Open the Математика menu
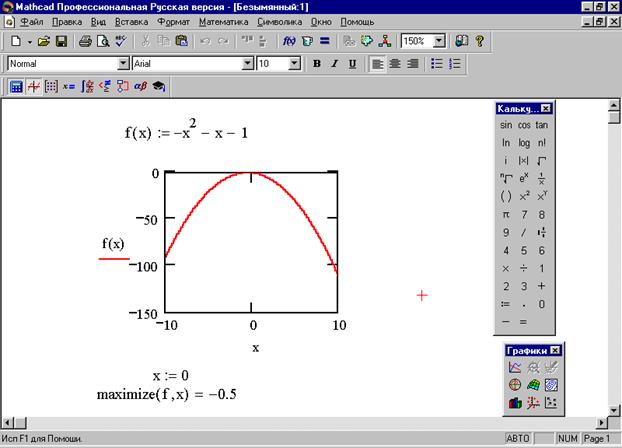The width and height of the screenshot is (622, 448). 223,22
